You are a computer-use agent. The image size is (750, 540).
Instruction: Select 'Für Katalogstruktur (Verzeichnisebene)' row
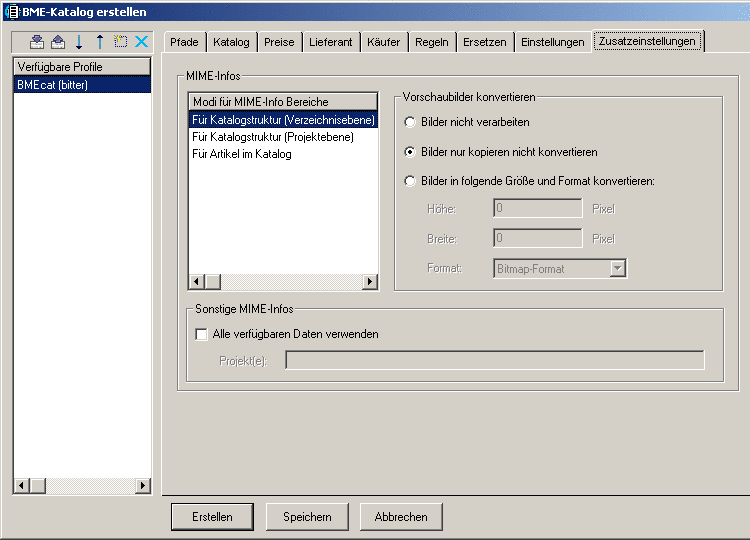tap(283, 120)
